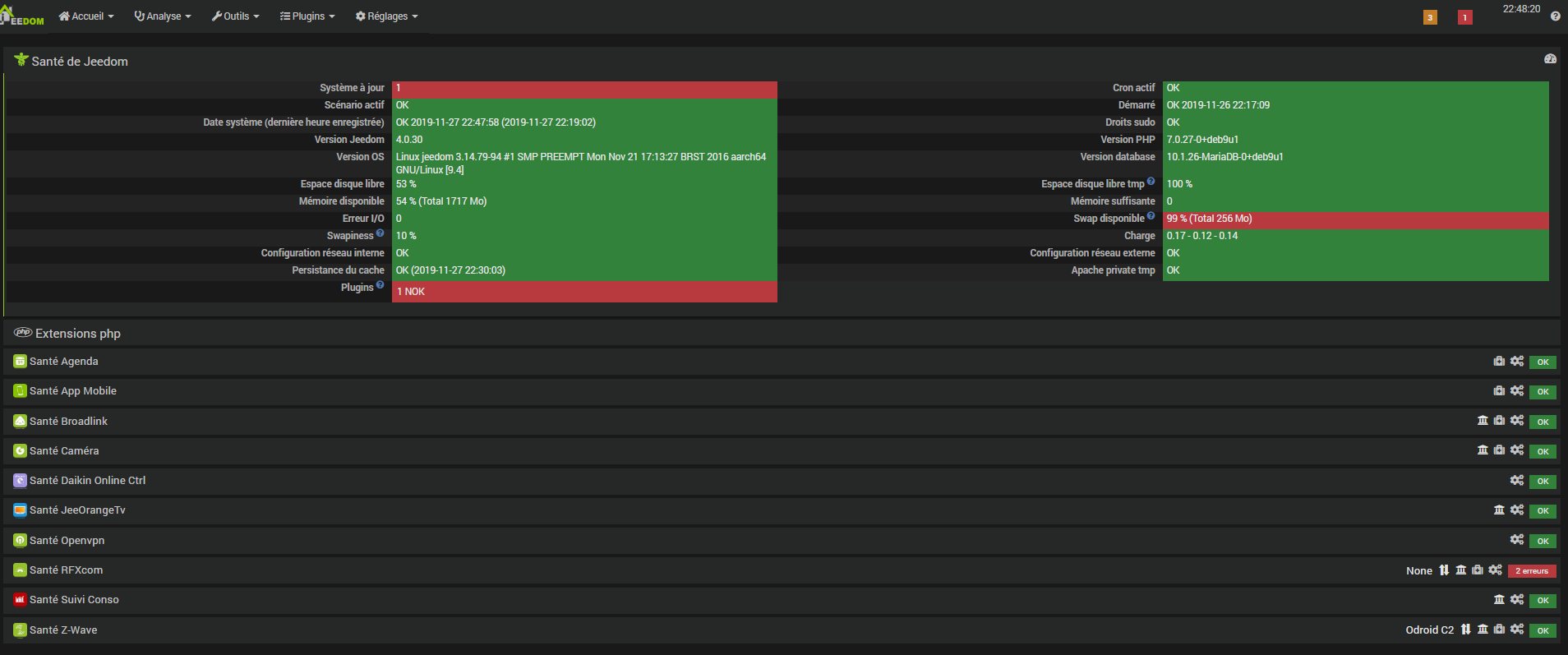Image resolution: width=1568 pixels, height=655 pixels.
Task: Click the red message badge showing 1
Action: coord(1464,17)
